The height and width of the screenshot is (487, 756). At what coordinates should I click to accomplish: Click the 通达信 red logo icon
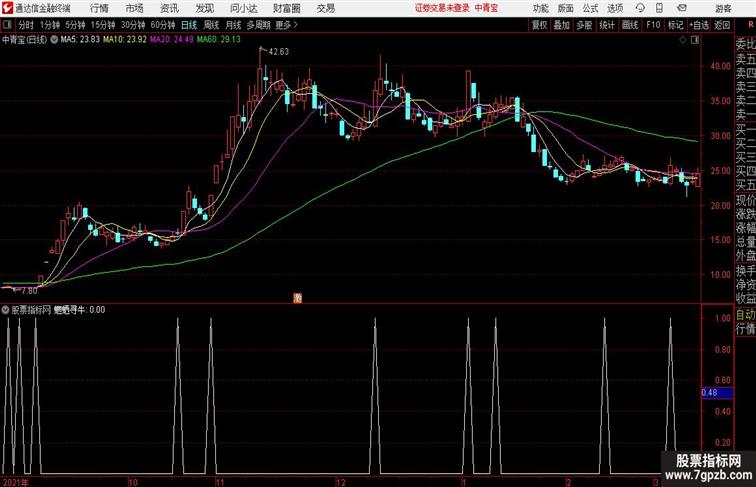coord(7,8)
